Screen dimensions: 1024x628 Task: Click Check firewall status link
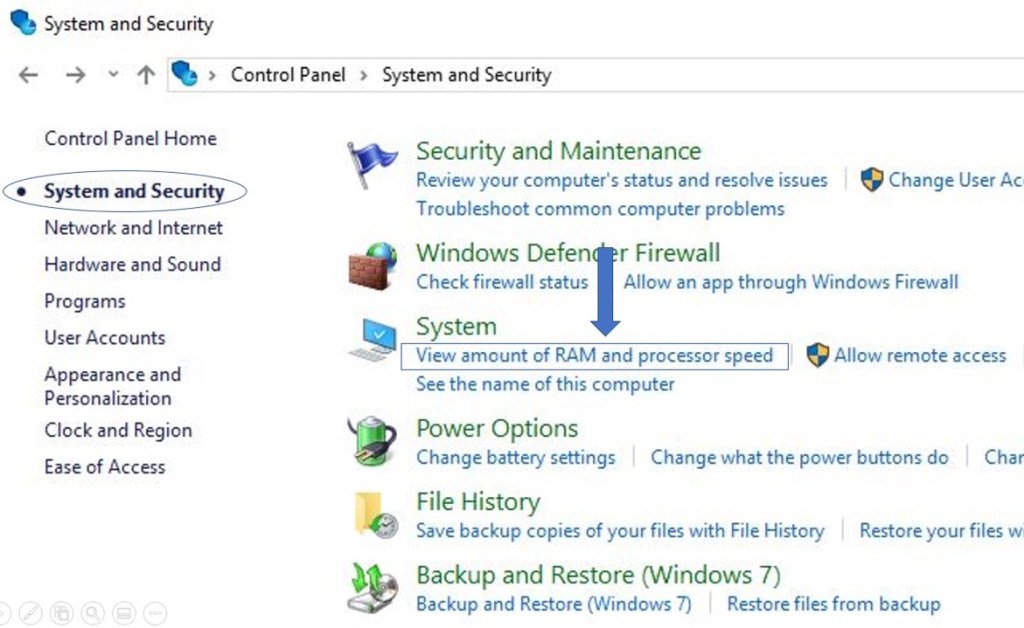502,282
